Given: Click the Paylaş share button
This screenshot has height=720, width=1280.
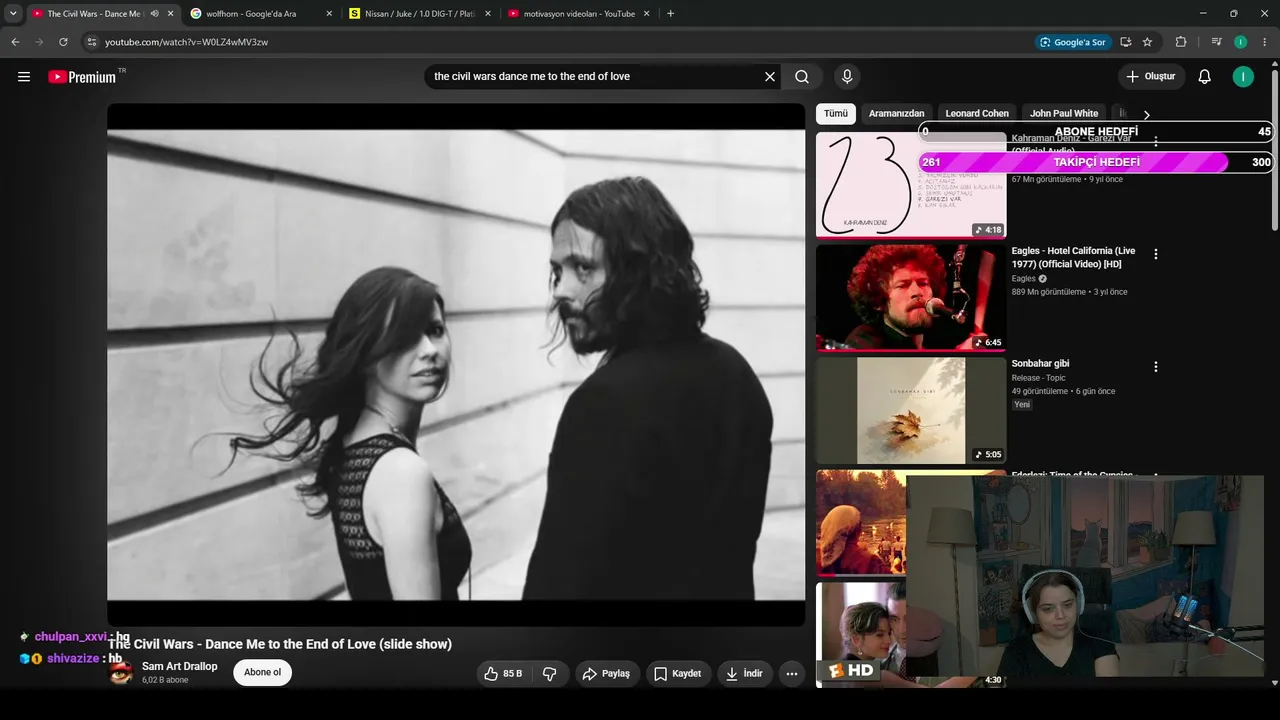Looking at the screenshot, I should tap(606, 674).
